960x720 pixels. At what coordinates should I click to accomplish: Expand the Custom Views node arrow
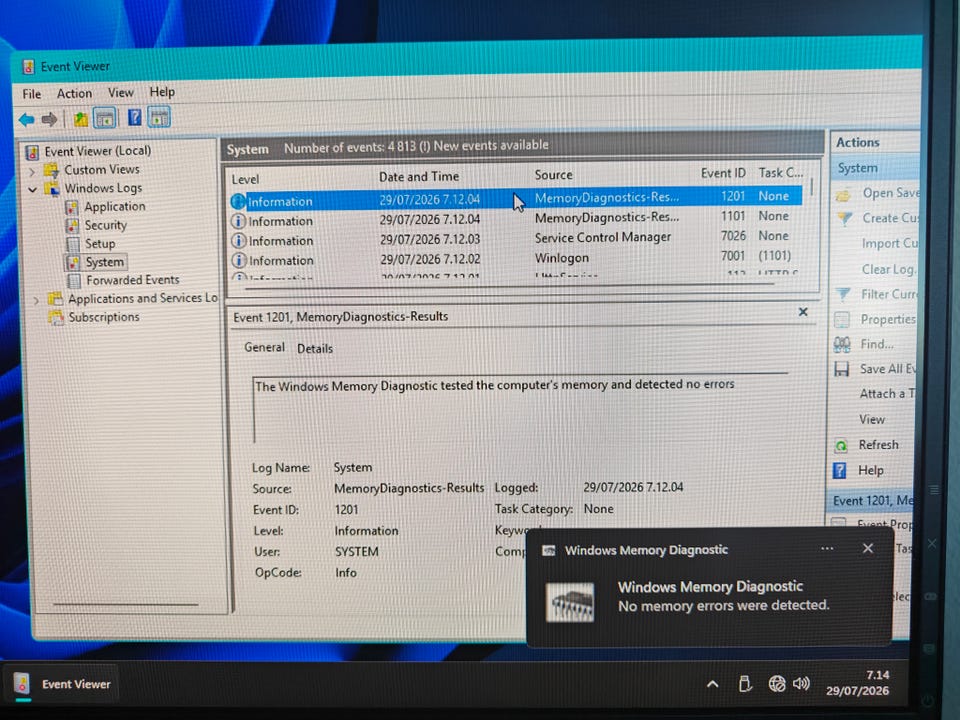click(x=32, y=171)
